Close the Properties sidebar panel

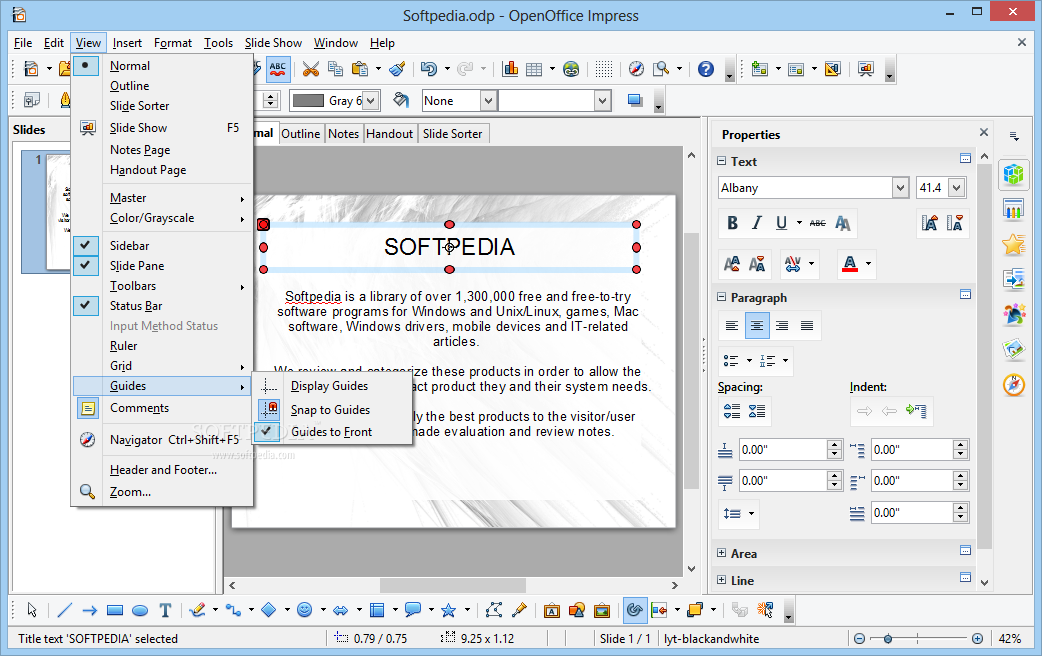(x=984, y=133)
